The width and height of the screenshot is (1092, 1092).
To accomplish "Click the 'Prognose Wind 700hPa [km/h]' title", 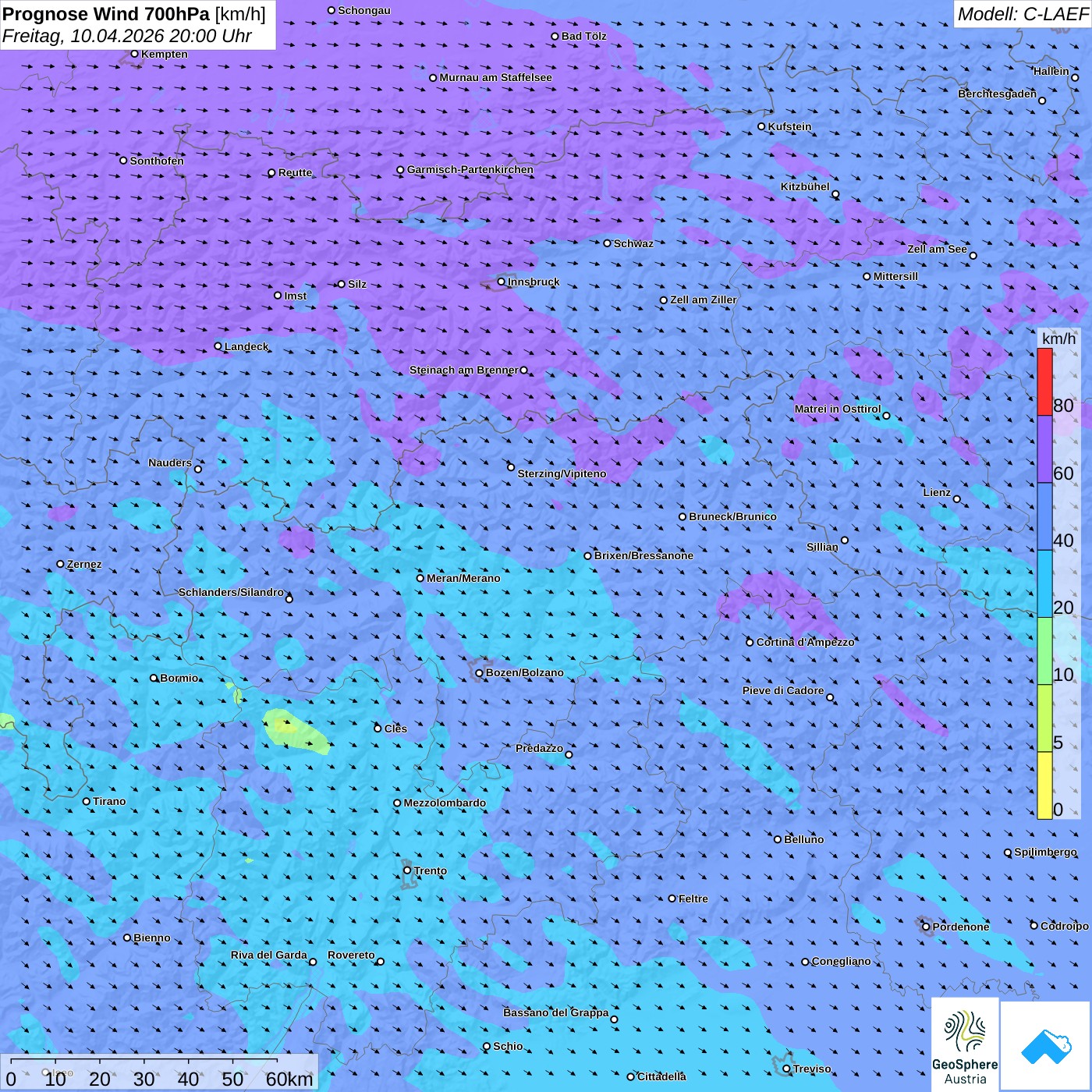I will click(x=134, y=14).
